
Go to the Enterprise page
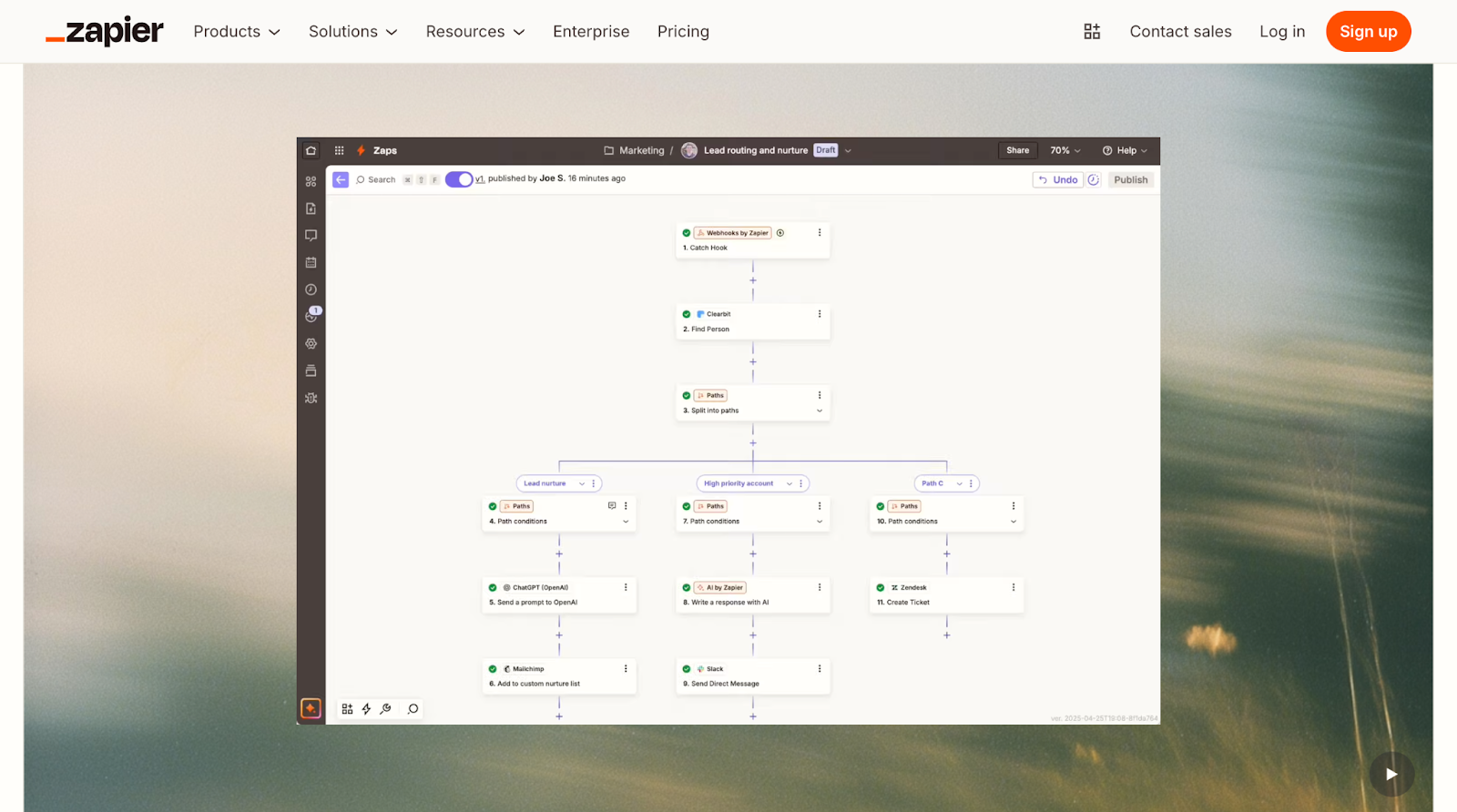point(591,32)
